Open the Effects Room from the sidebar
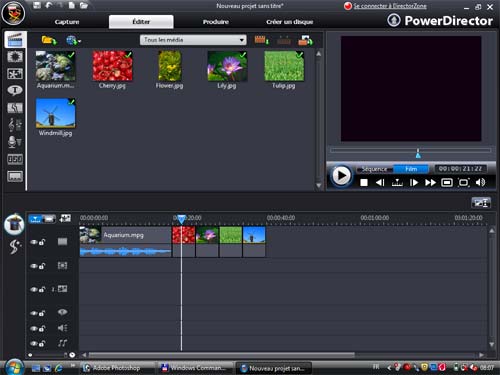 click(x=15, y=57)
